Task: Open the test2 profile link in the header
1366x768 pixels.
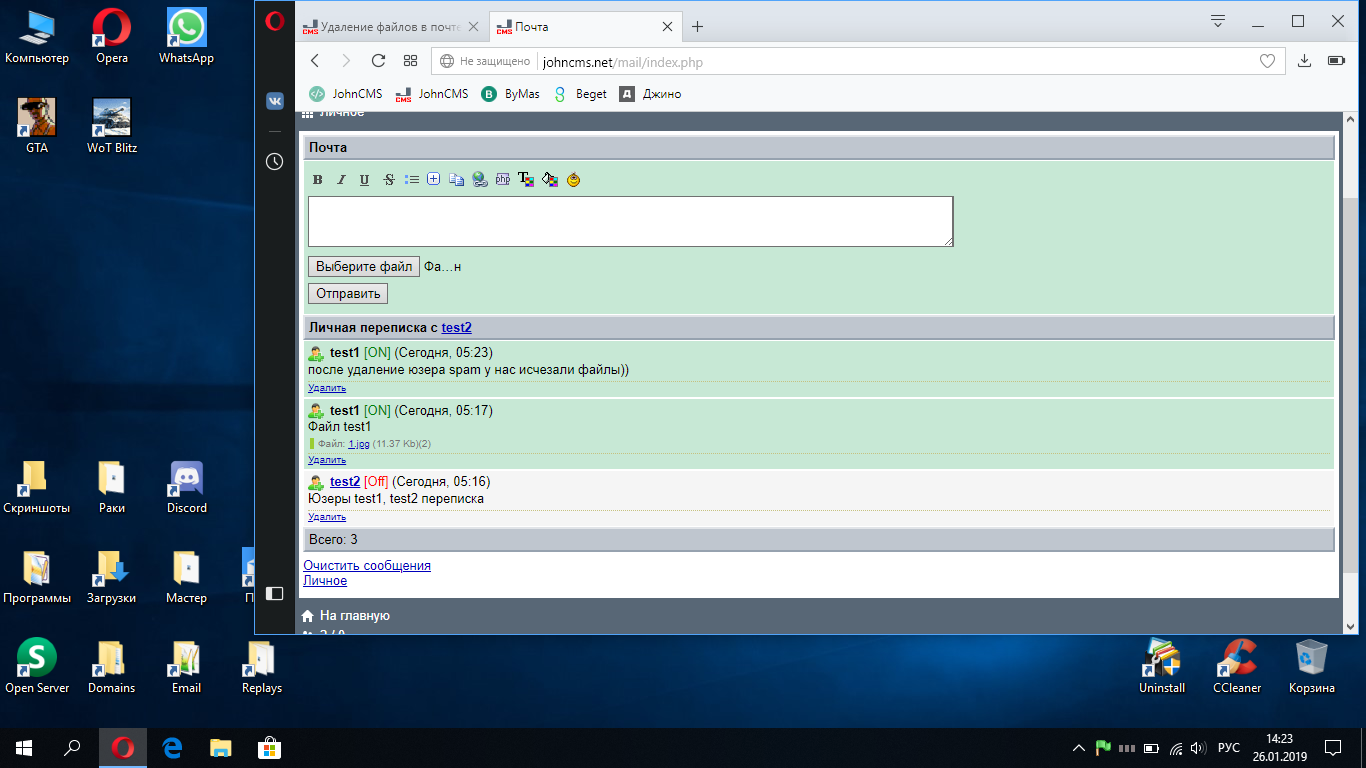Action: tap(457, 327)
